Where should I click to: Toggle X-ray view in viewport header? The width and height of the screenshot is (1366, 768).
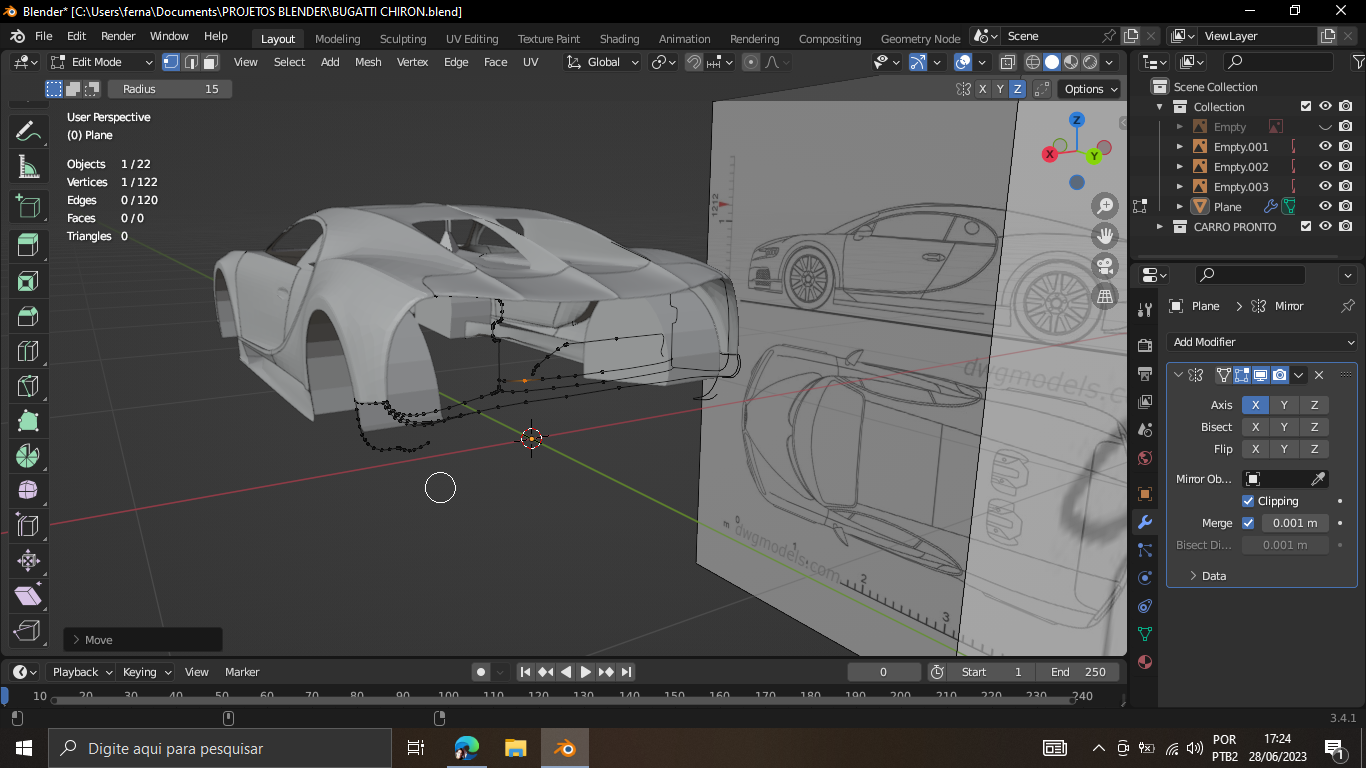point(1007,62)
